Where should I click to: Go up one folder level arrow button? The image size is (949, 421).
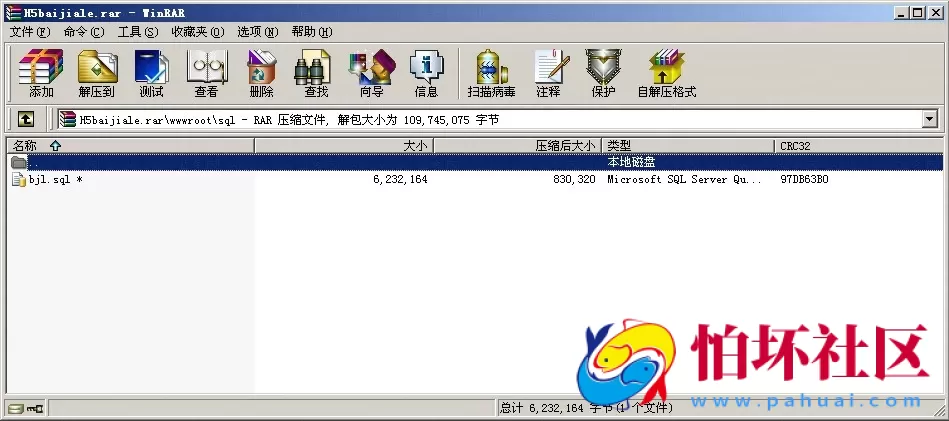click(25, 120)
